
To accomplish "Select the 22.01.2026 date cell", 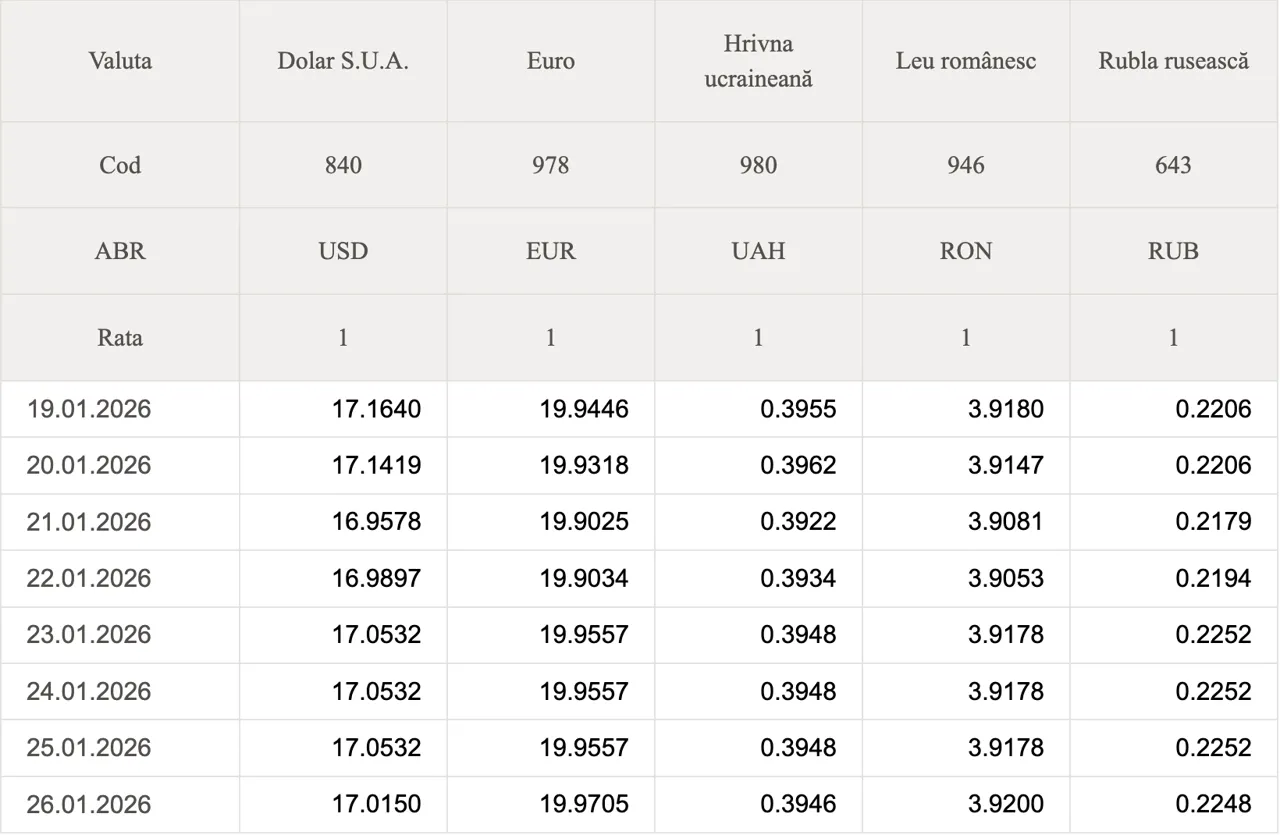I will click(x=89, y=578).
